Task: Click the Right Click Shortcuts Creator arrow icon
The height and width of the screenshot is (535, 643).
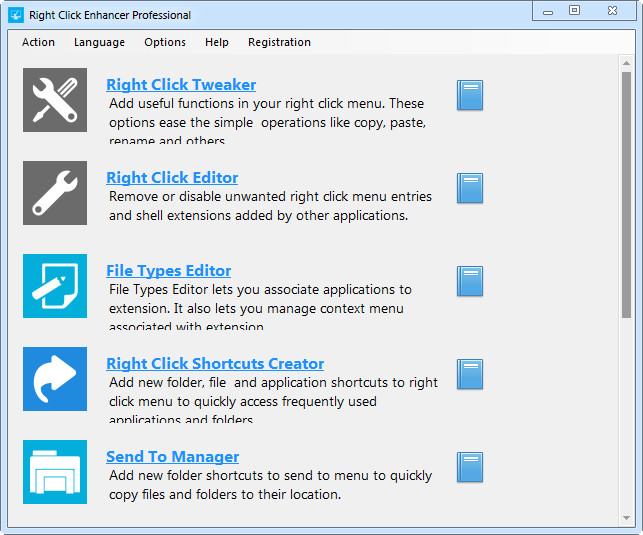Action: (55, 379)
